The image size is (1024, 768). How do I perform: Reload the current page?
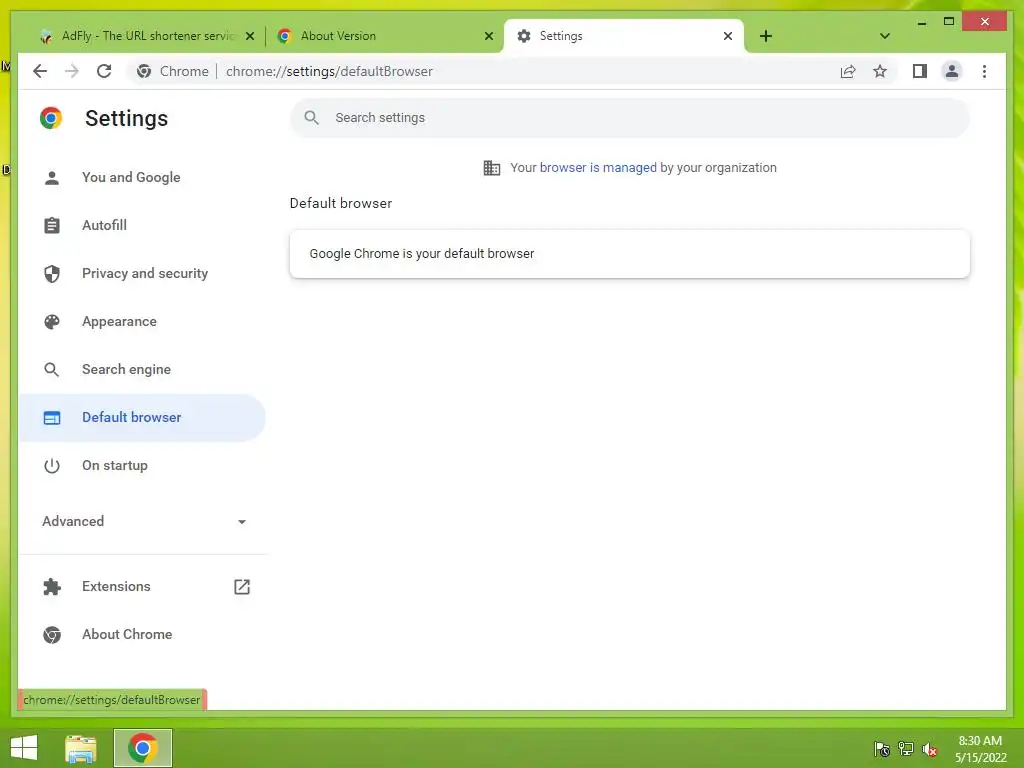click(104, 71)
